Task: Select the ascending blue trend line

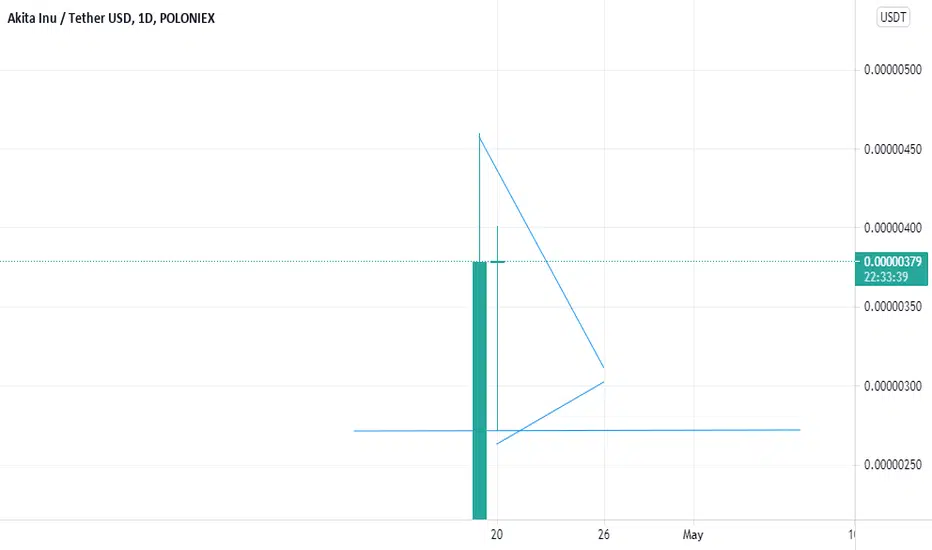Action: [550, 413]
